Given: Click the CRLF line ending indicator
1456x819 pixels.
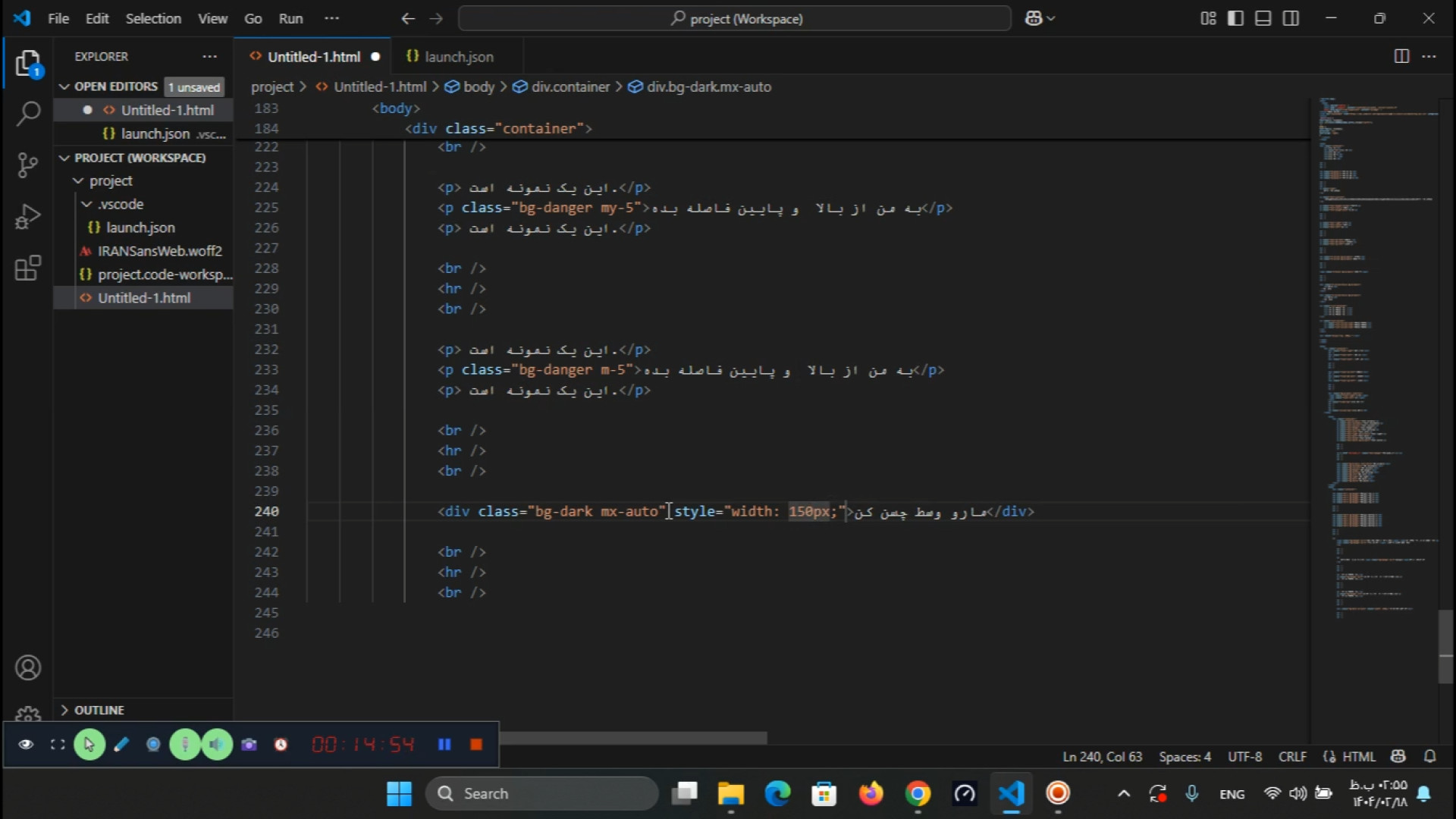Looking at the screenshot, I should coord(1291,757).
